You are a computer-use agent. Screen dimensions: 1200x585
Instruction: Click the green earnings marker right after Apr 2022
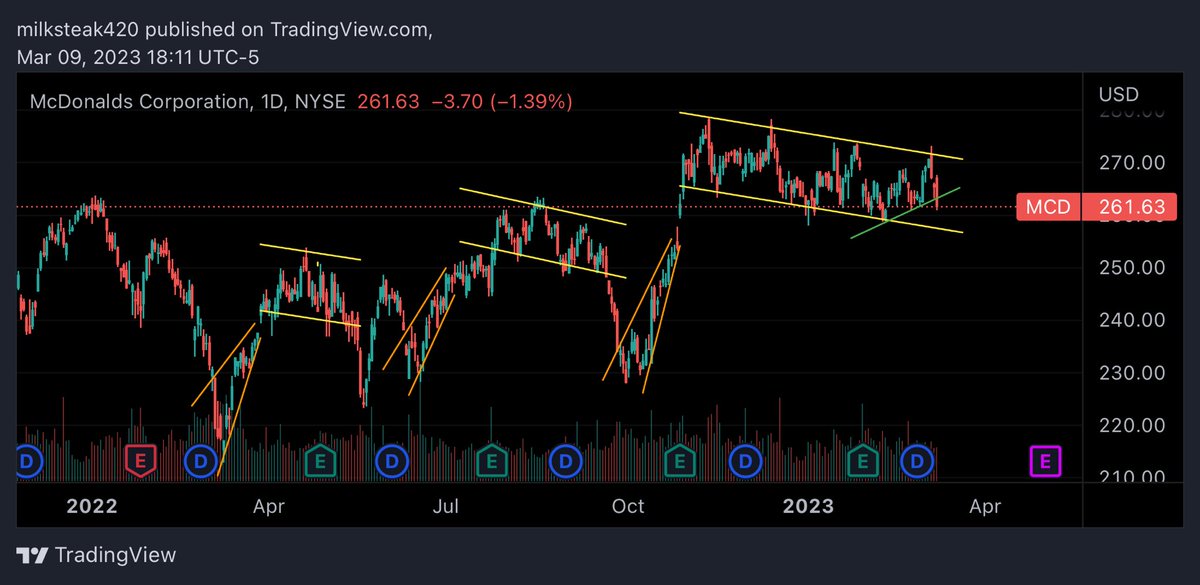[x=320, y=461]
